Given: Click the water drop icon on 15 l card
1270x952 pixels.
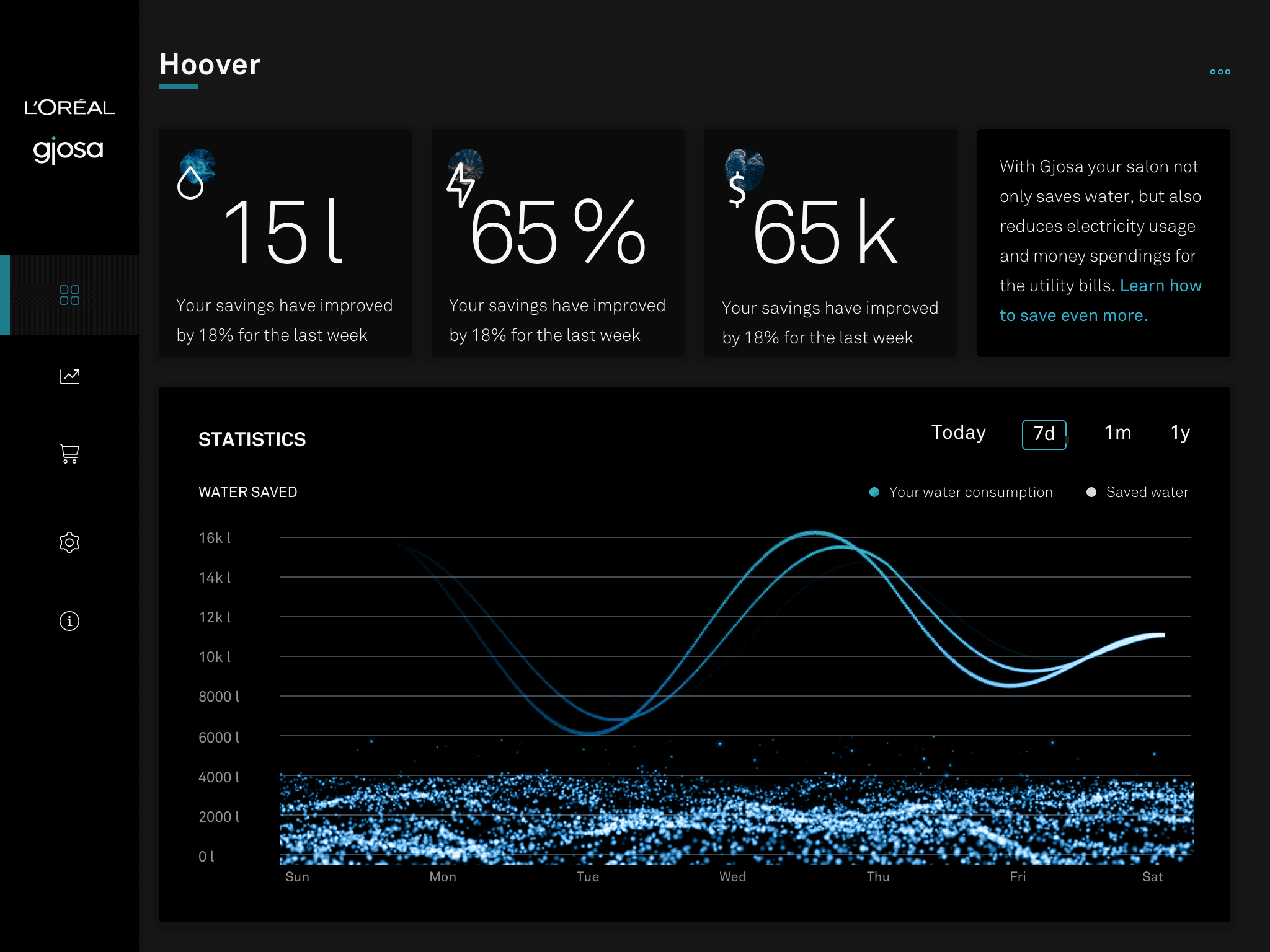Looking at the screenshot, I should 190,182.
